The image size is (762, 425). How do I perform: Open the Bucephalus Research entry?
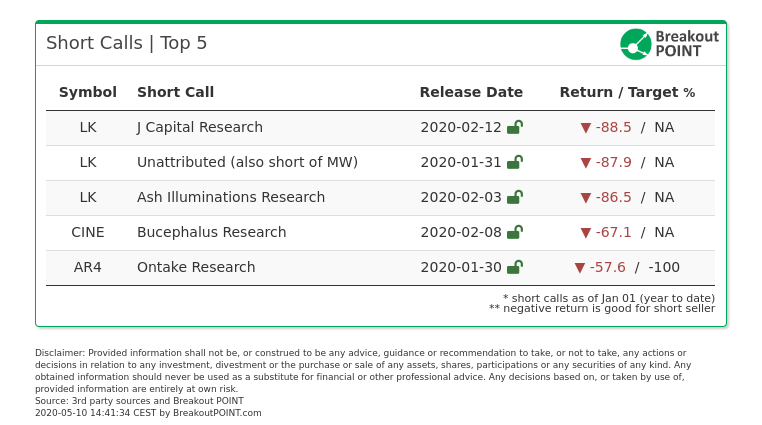[211, 232]
